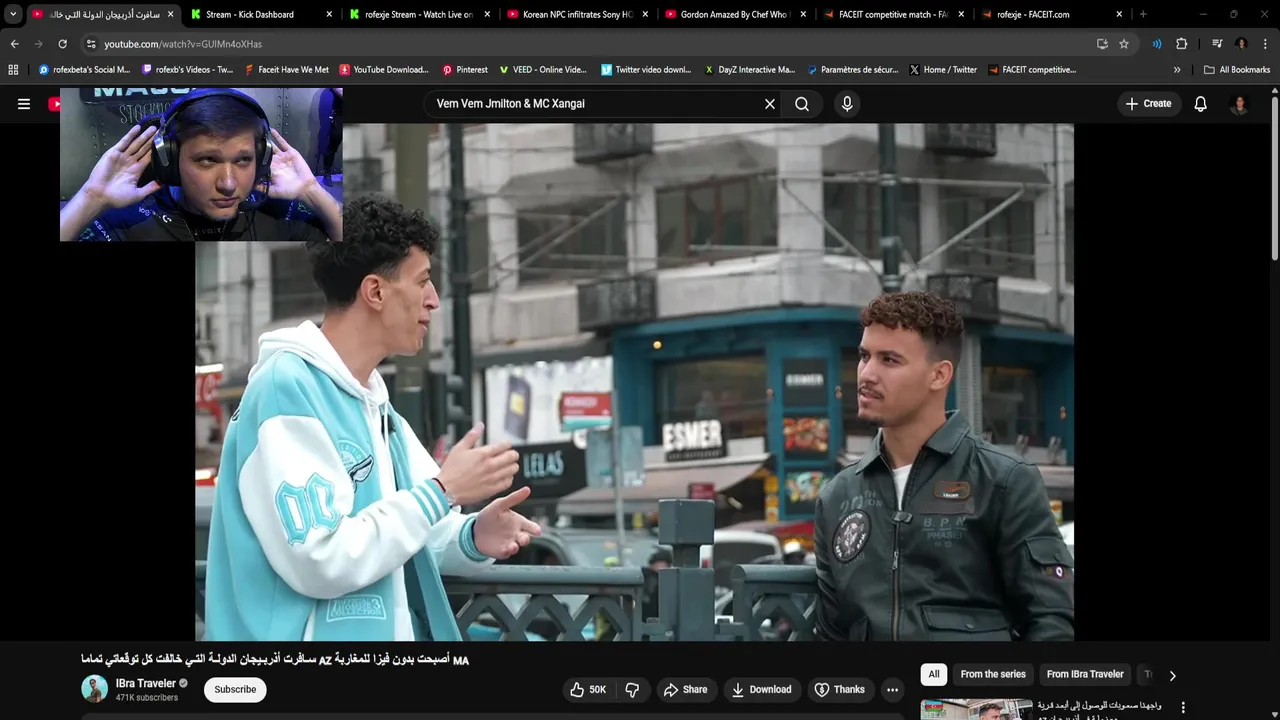The width and height of the screenshot is (1280, 720).
Task: Subscribe to IBra Traveler
Action: coord(235,689)
